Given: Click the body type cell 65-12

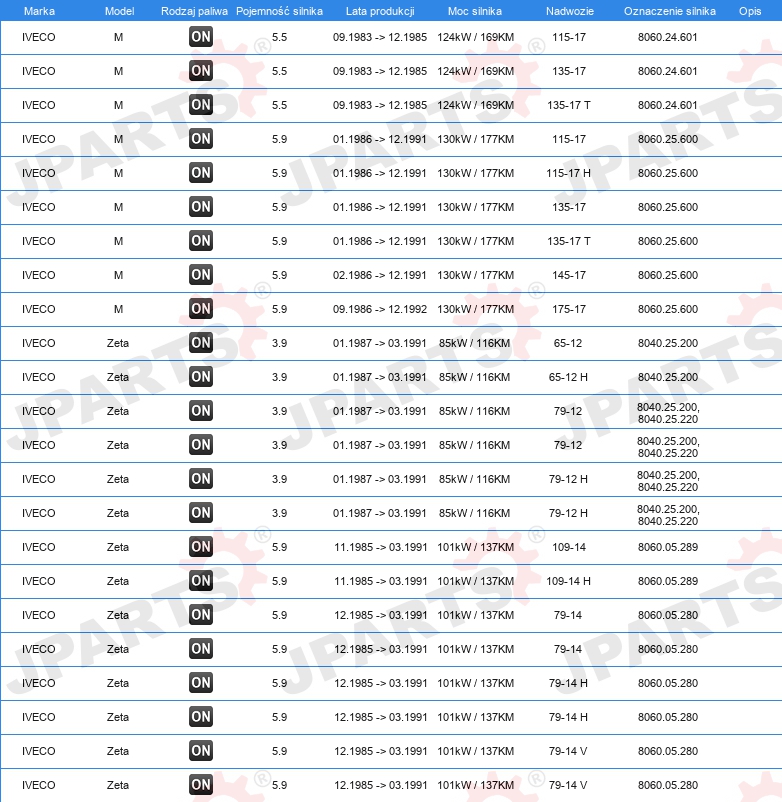Looking at the screenshot, I should tap(568, 343).
